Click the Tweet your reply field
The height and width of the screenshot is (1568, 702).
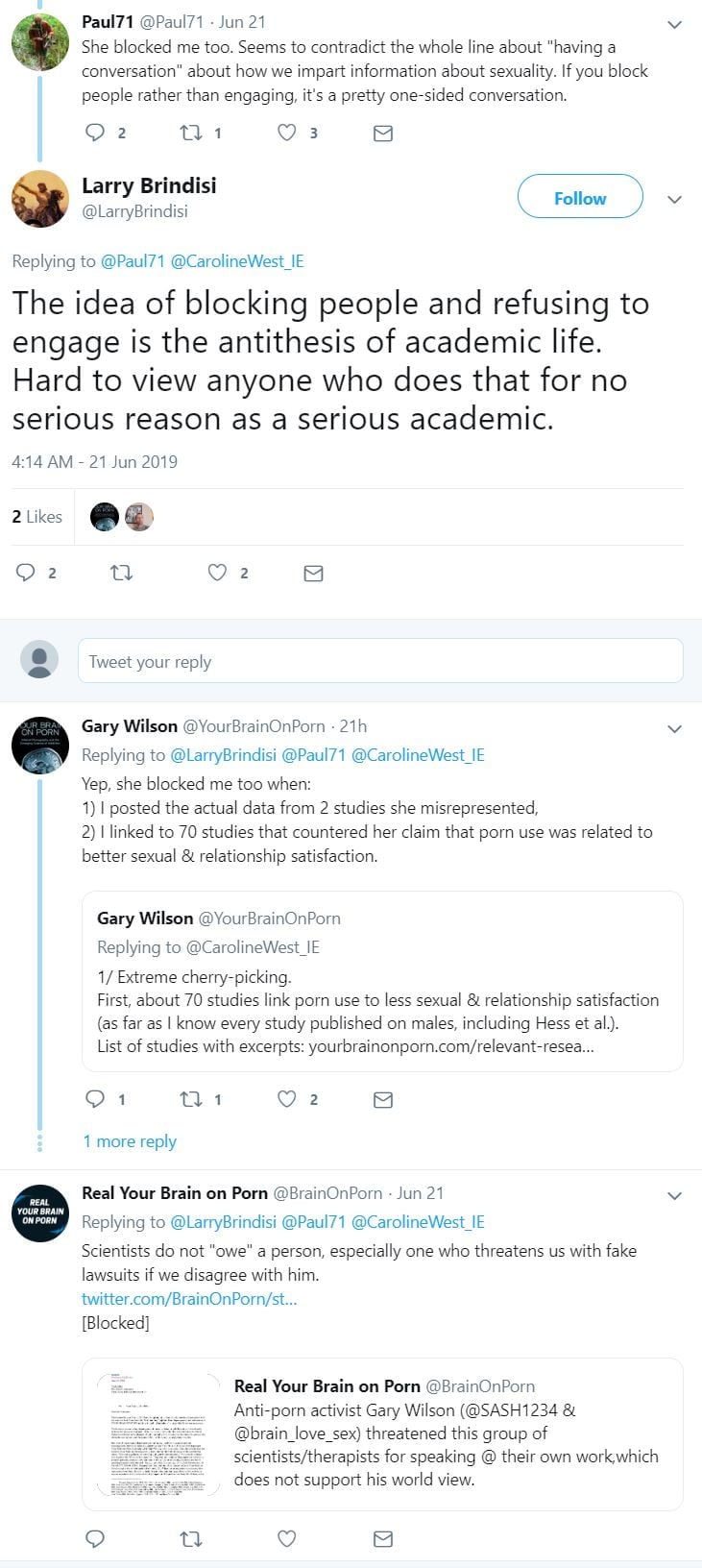click(380, 661)
